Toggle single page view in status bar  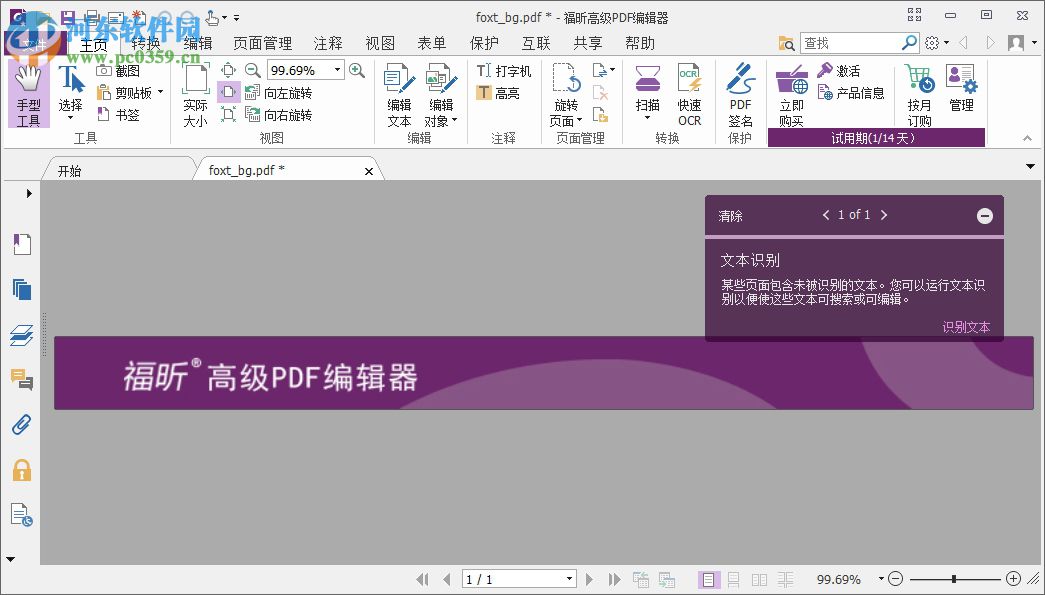(709, 579)
